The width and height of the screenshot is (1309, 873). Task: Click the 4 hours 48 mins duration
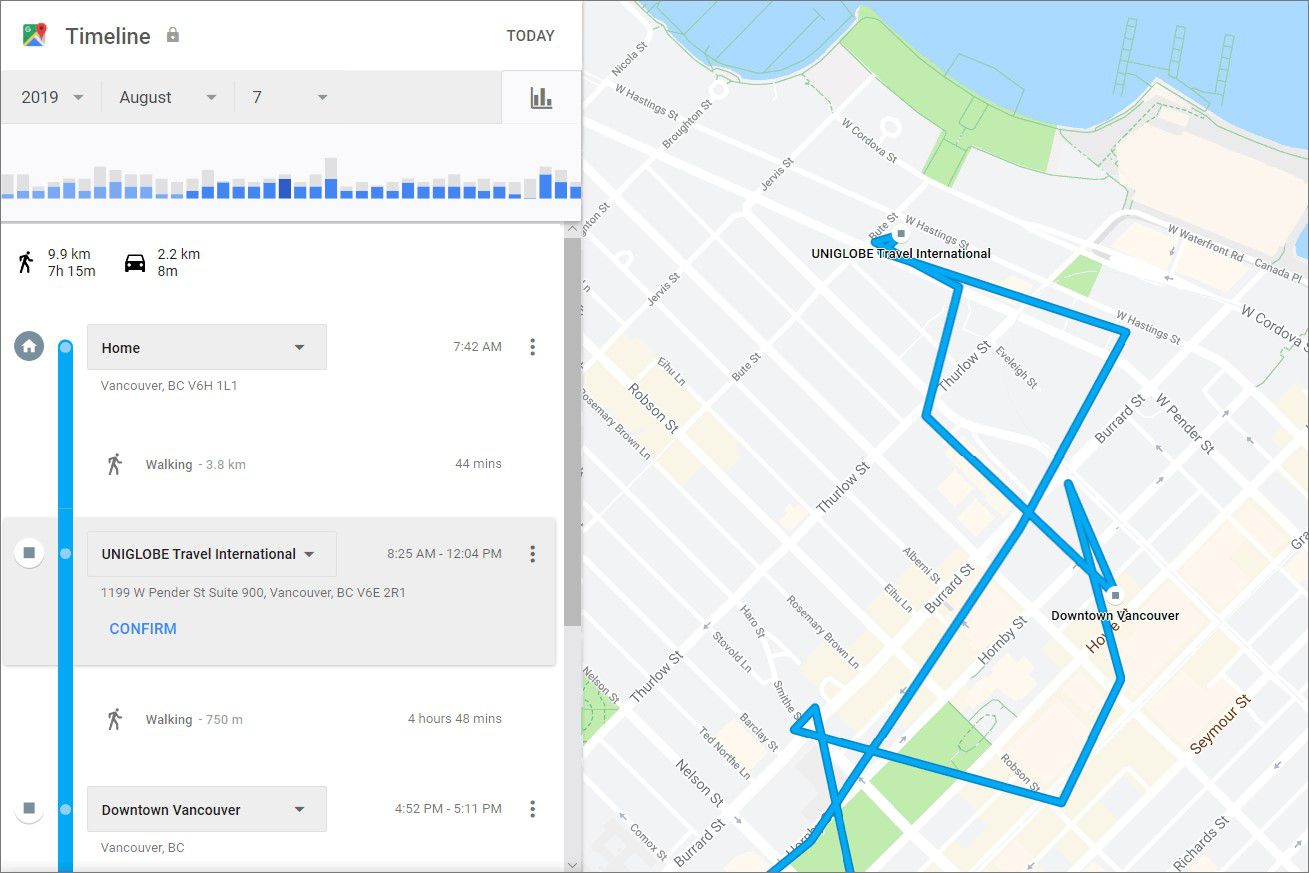coord(455,719)
